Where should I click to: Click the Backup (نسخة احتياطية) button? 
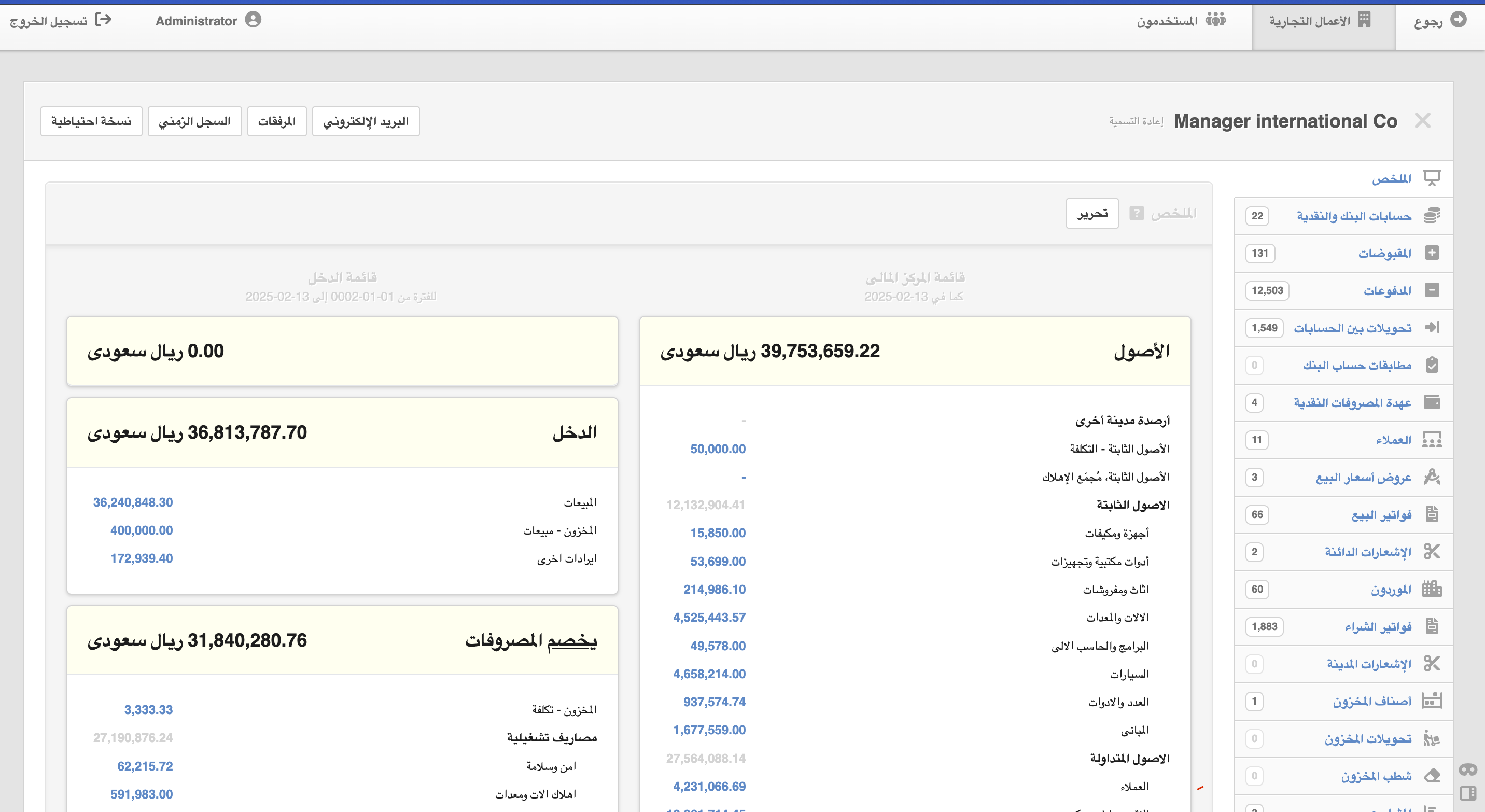91,121
